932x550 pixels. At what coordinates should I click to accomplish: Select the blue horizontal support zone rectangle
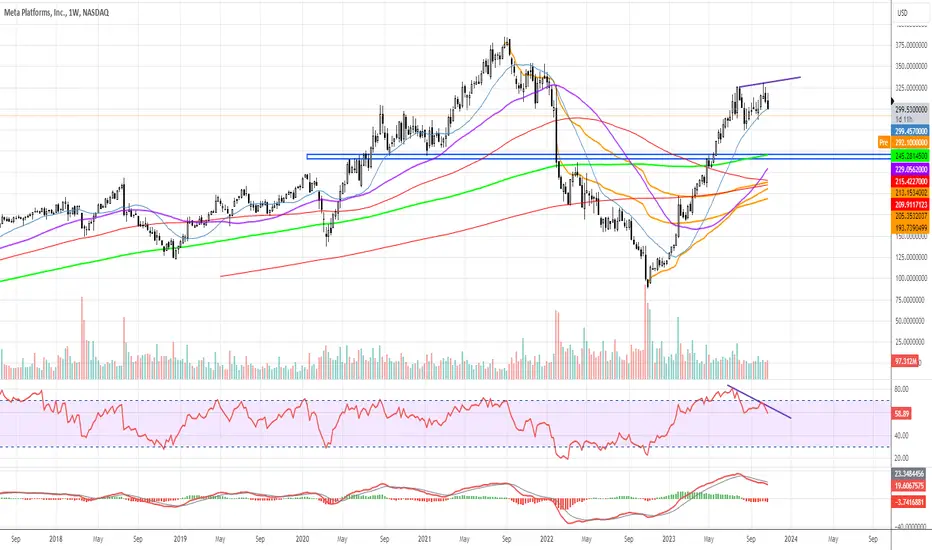click(x=599, y=157)
